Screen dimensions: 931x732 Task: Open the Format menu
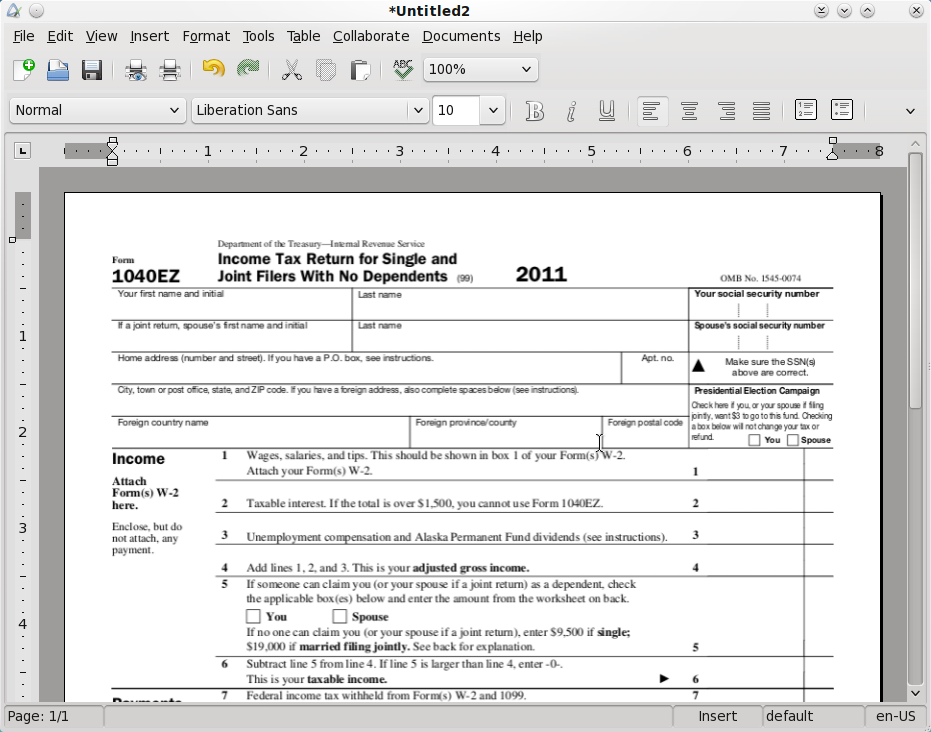click(206, 36)
